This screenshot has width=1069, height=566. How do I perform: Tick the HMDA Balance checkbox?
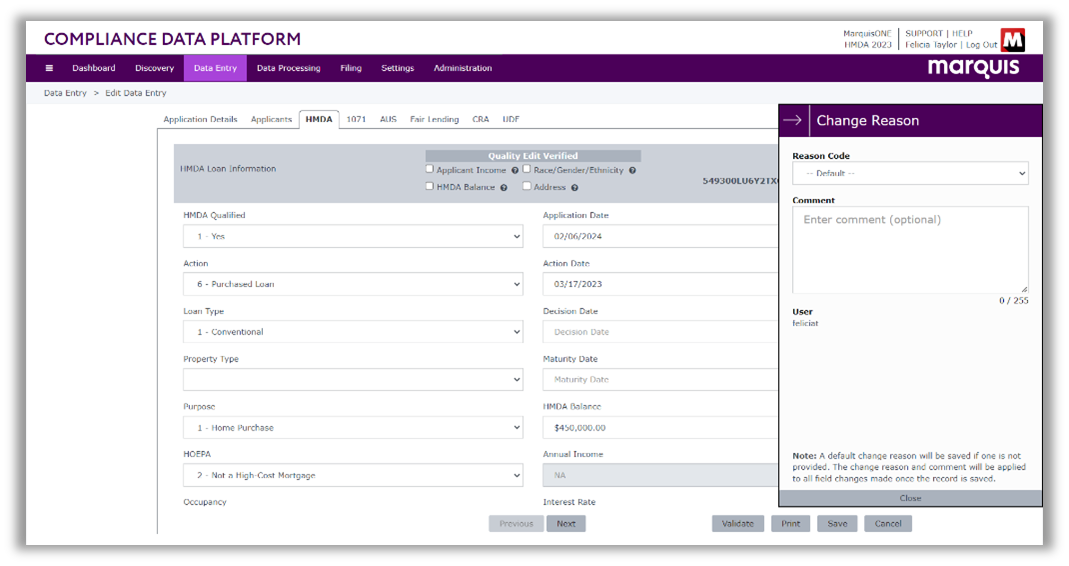(x=430, y=186)
